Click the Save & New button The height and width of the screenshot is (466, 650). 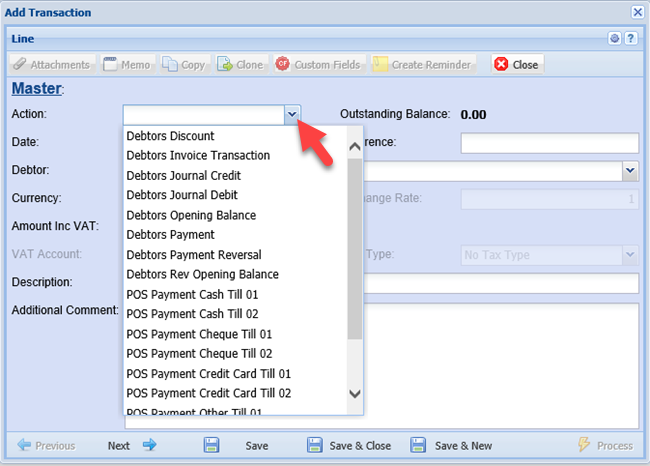(451, 446)
